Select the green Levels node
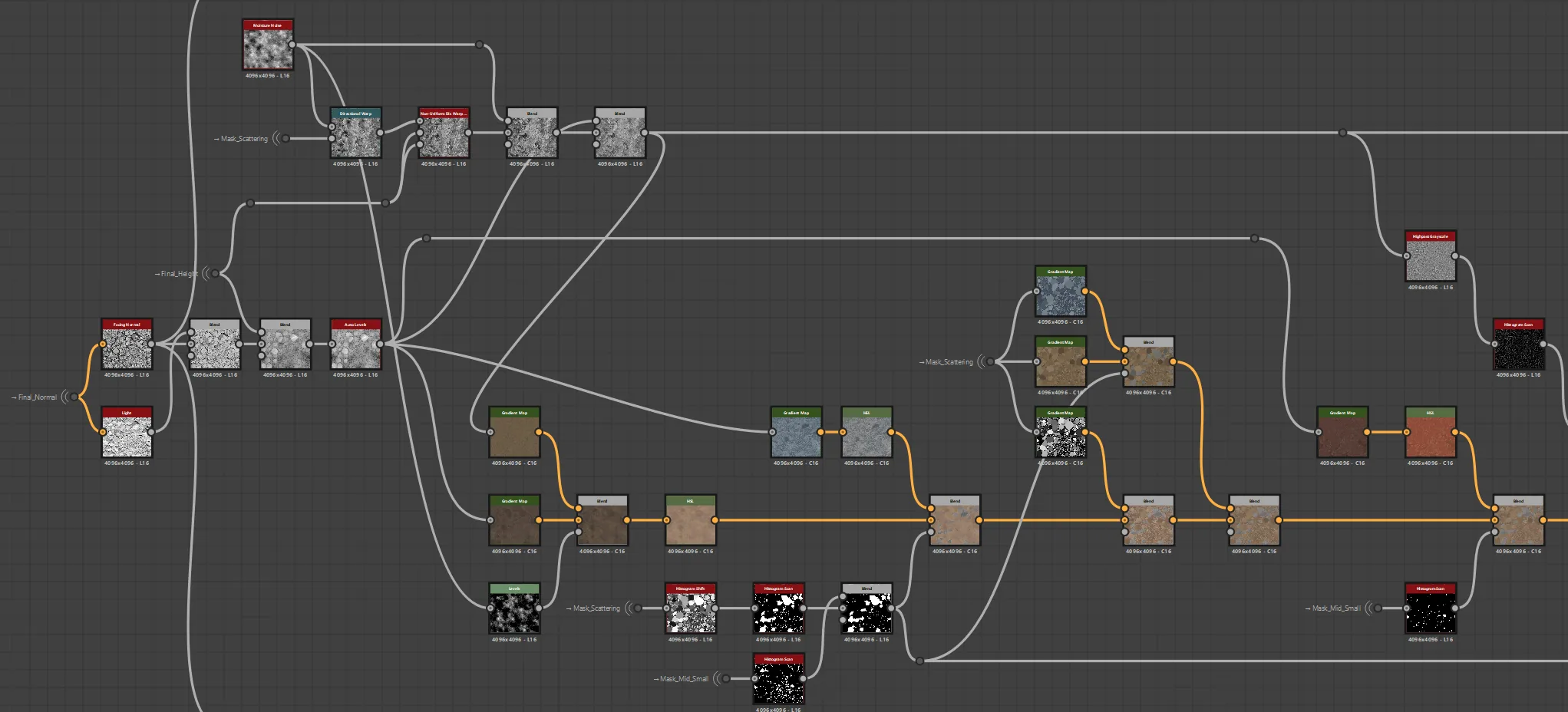Viewport: 1568px width, 712px height. coord(514,608)
